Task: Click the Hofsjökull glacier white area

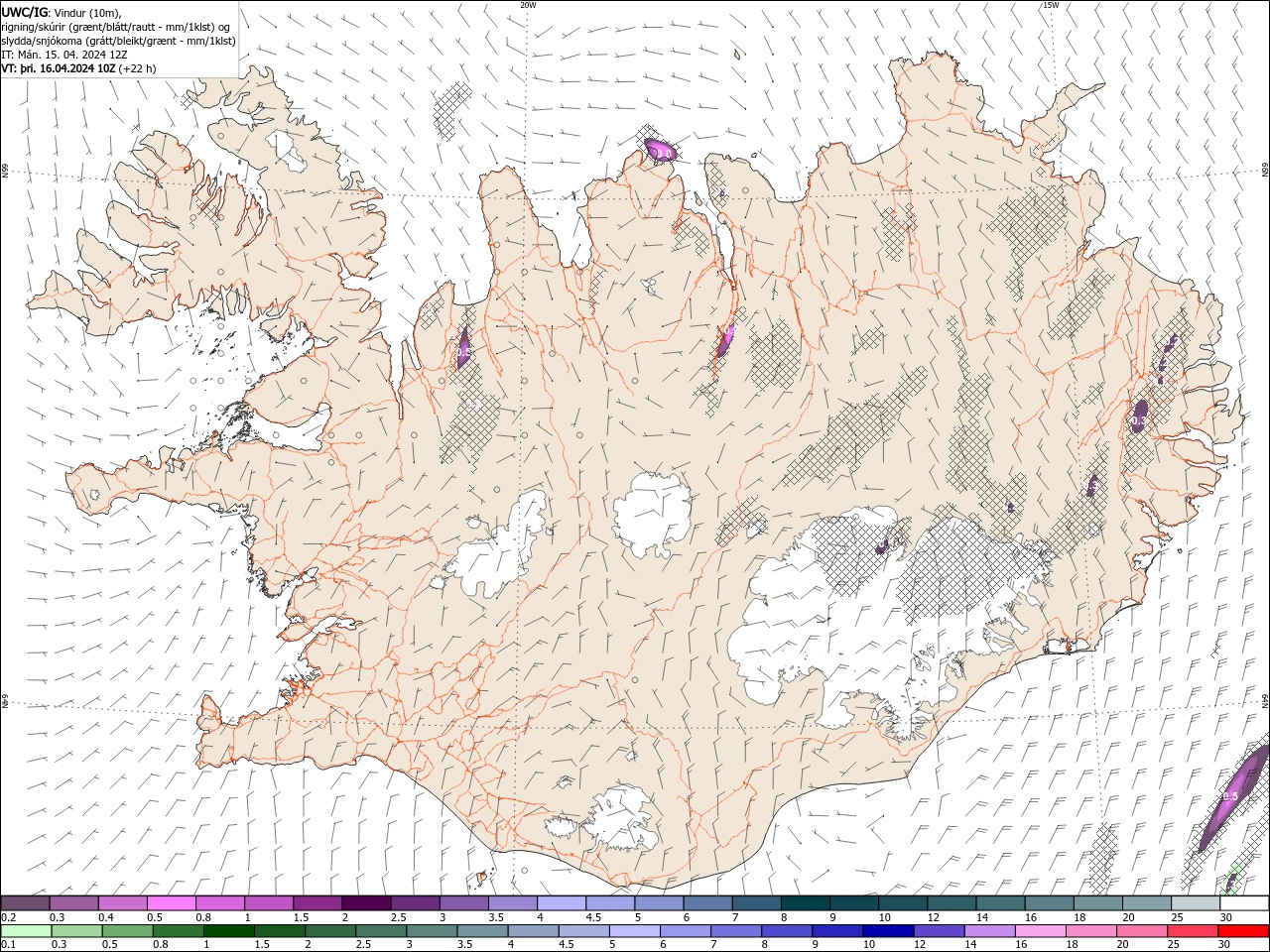Action: point(652,514)
